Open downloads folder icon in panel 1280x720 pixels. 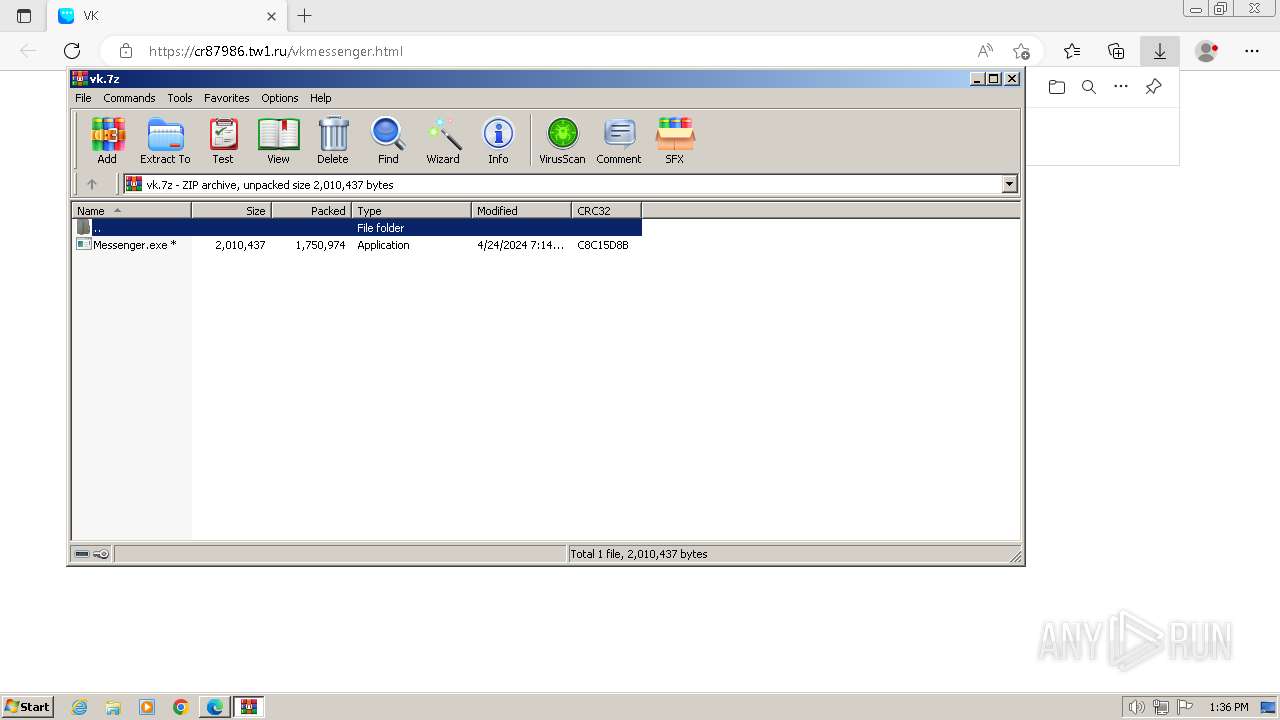click(x=1057, y=87)
